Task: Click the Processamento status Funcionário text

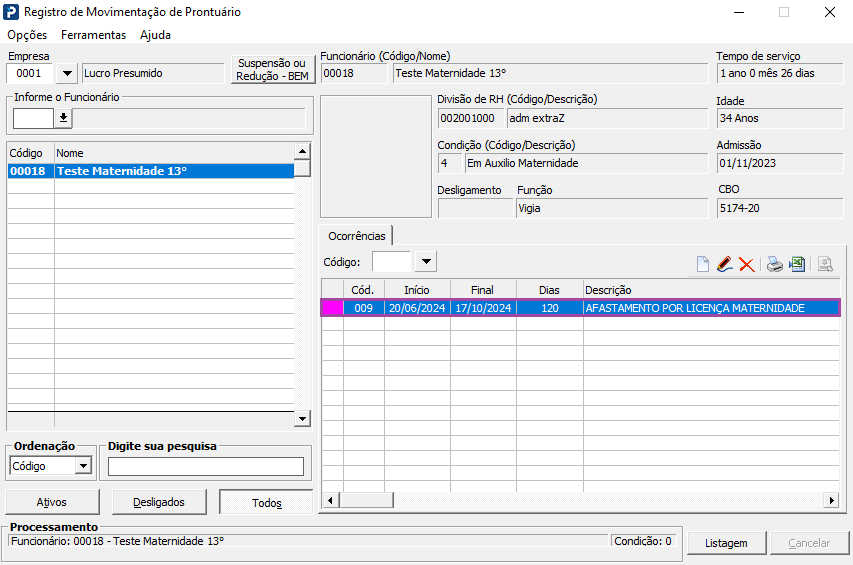Action: pos(118,541)
